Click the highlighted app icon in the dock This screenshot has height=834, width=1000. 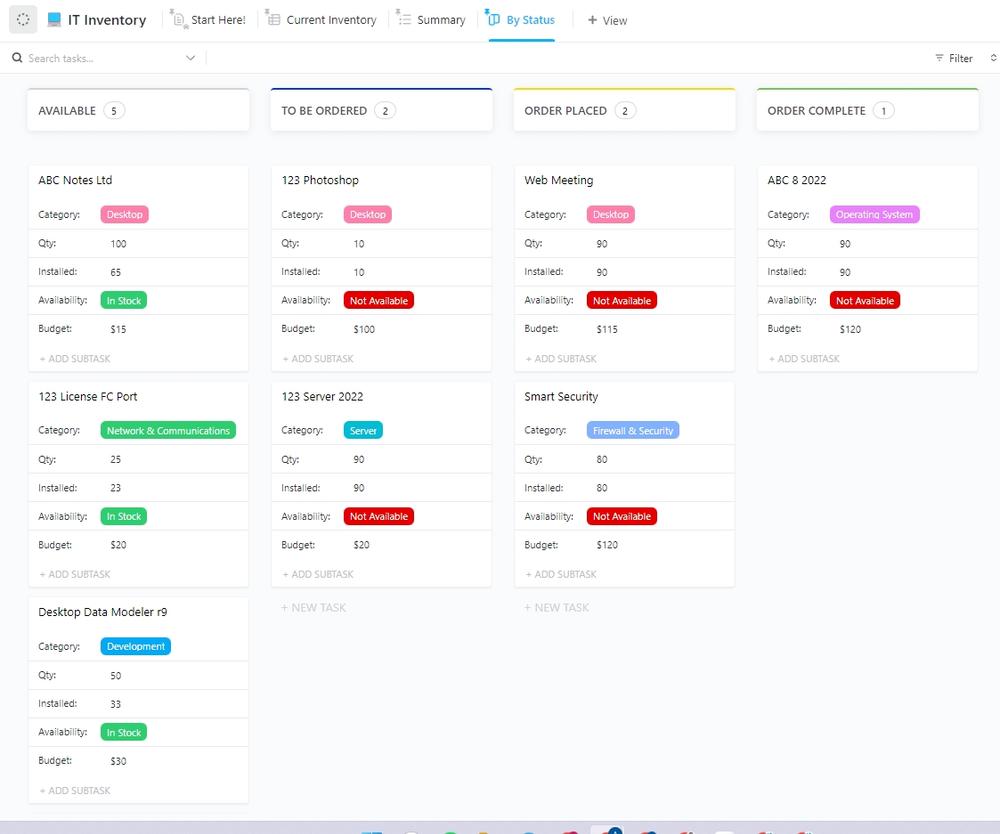609,830
